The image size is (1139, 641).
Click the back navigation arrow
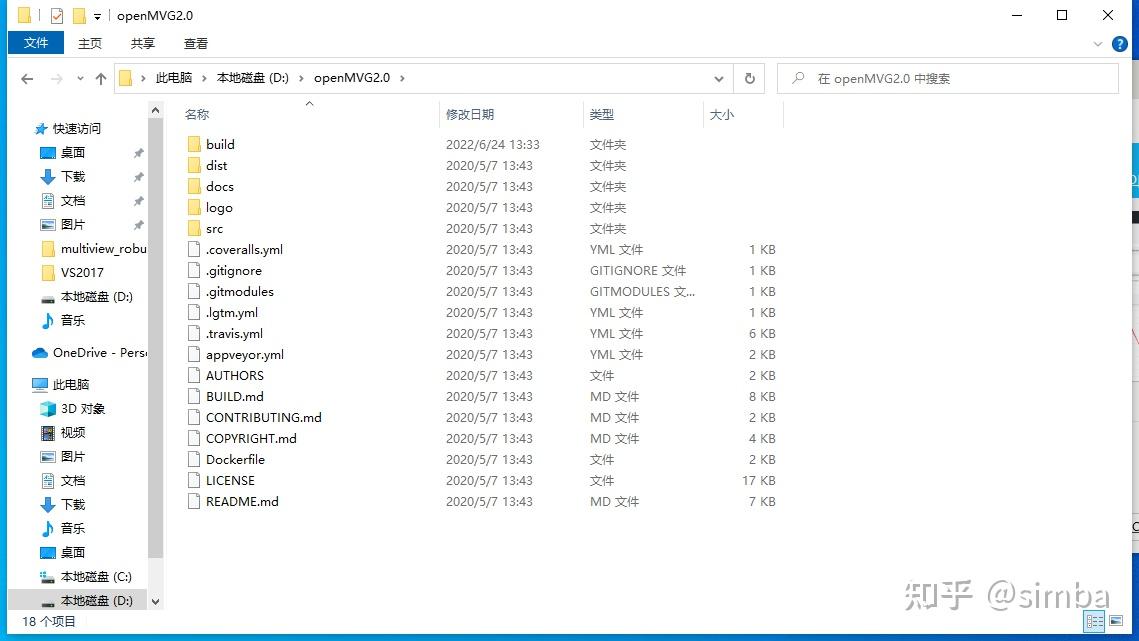(27, 78)
